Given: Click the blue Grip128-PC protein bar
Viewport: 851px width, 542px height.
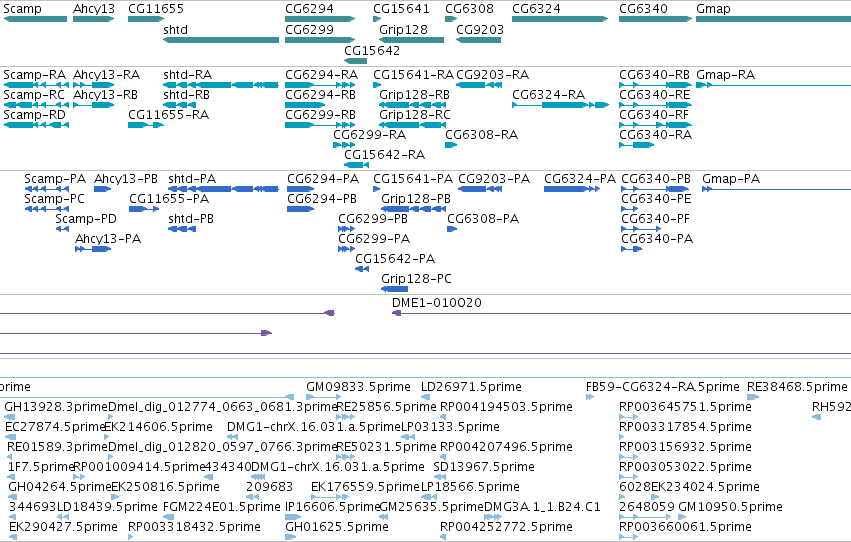Looking at the screenshot, I should (x=394, y=289).
